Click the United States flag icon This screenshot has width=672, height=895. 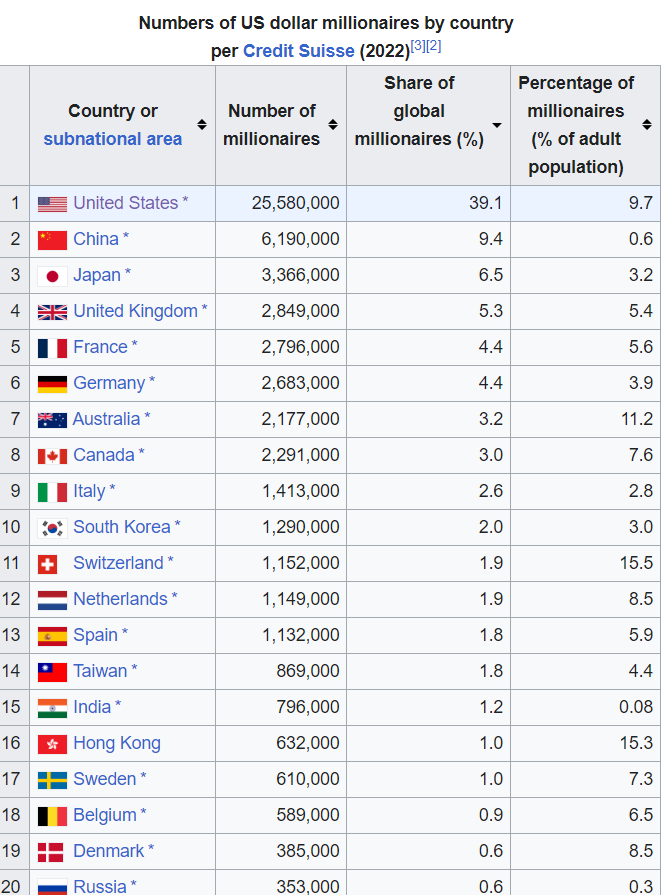(52, 204)
